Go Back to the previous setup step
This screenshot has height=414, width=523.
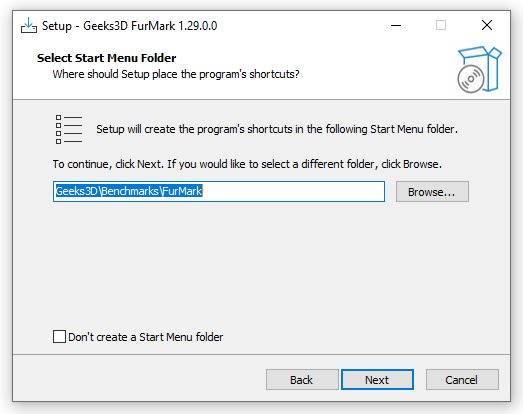tap(302, 380)
